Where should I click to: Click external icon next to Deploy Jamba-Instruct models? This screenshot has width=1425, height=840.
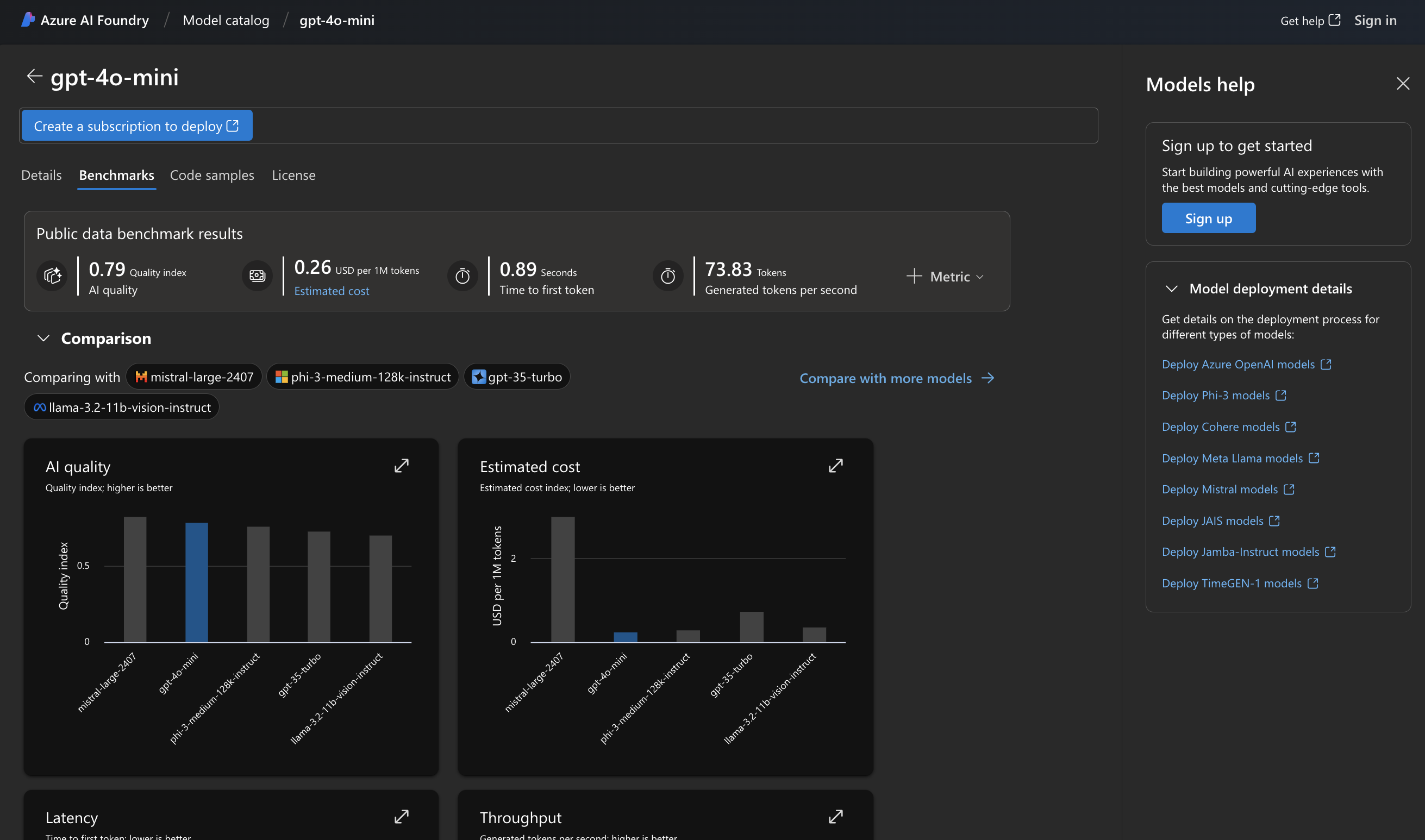point(1330,552)
